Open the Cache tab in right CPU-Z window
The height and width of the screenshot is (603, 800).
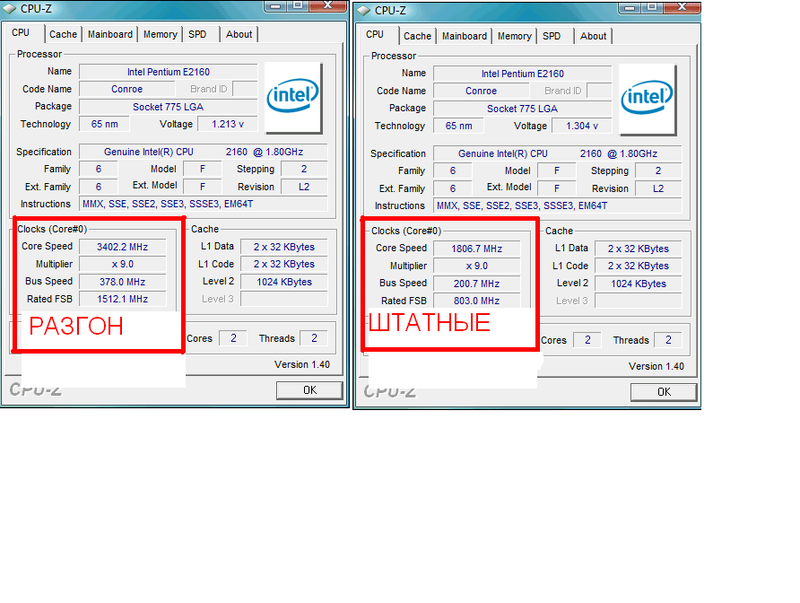pyautogui.click(x=417, y=36)
